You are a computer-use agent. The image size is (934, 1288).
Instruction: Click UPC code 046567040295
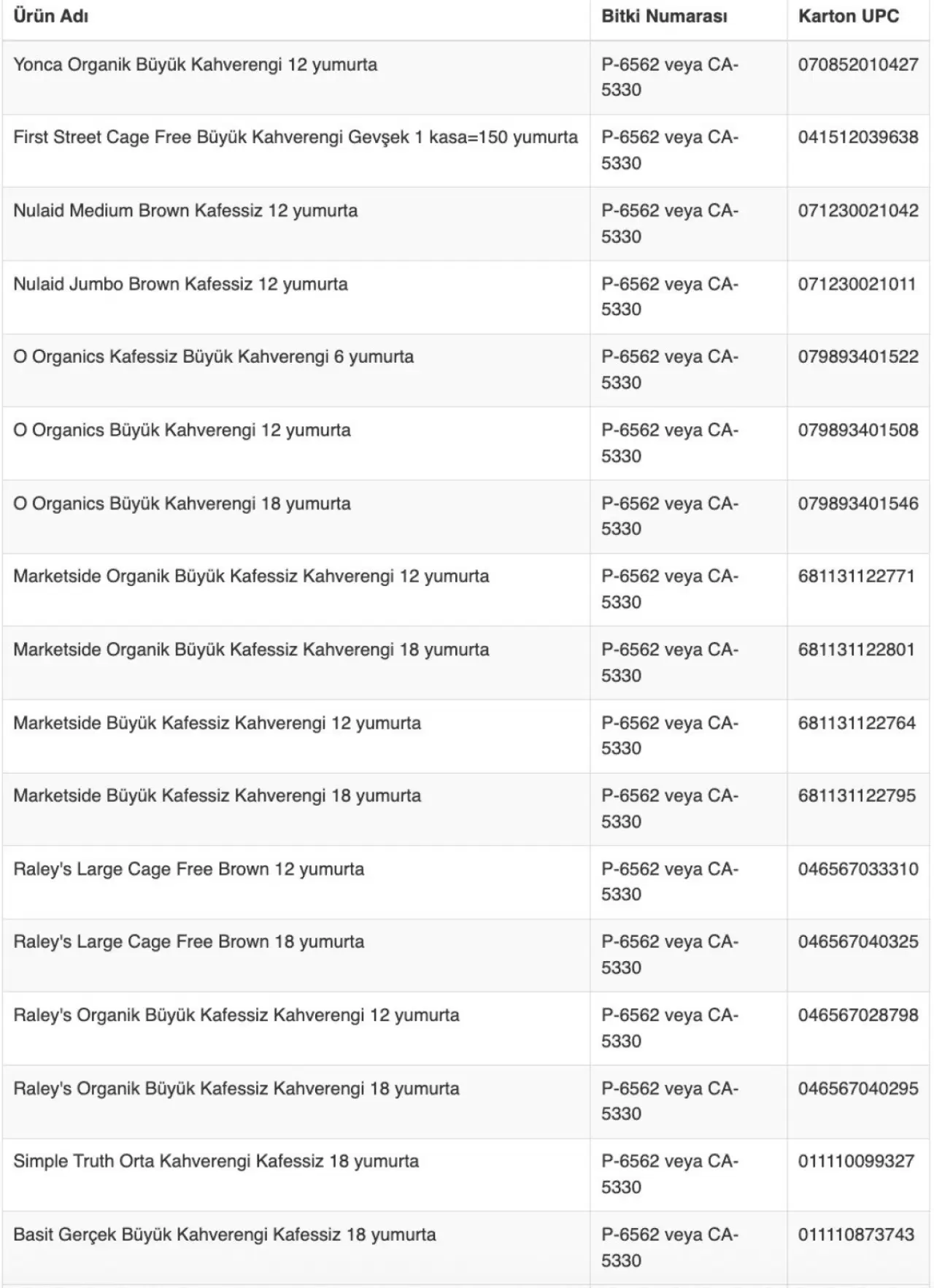pyautogui.click(x=858, y=1088)
